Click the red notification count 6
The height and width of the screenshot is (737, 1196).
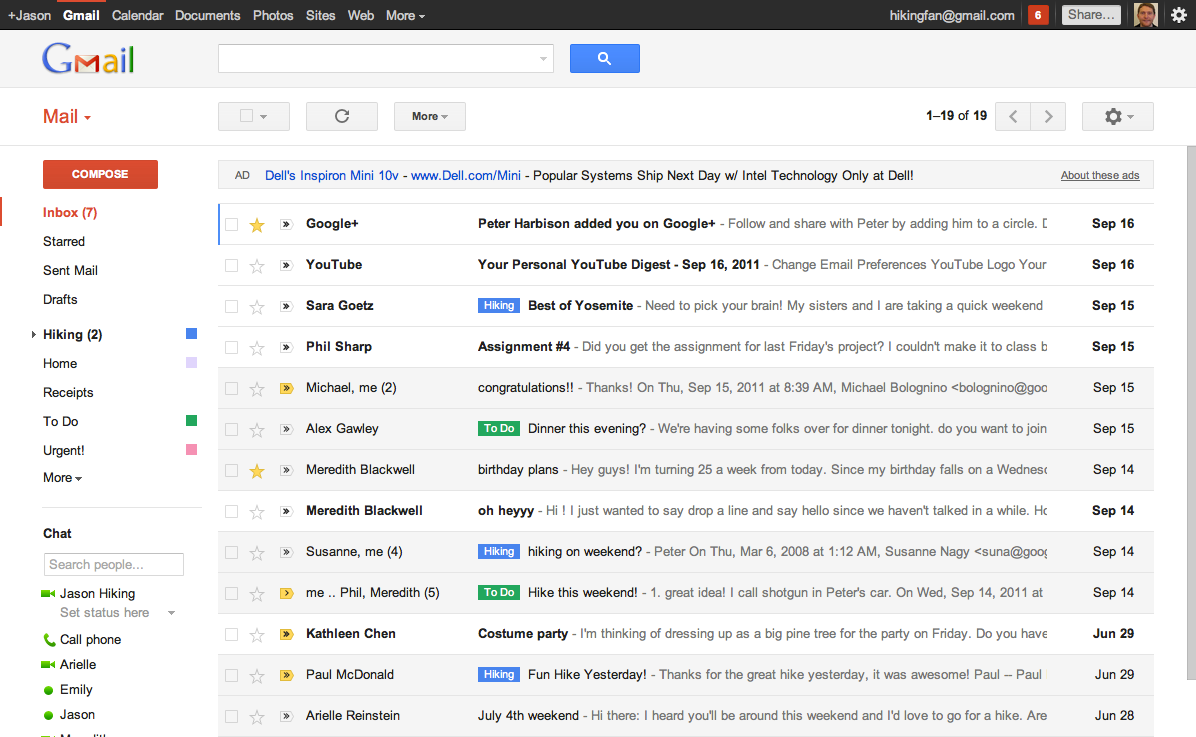(x=1037, y=14)
